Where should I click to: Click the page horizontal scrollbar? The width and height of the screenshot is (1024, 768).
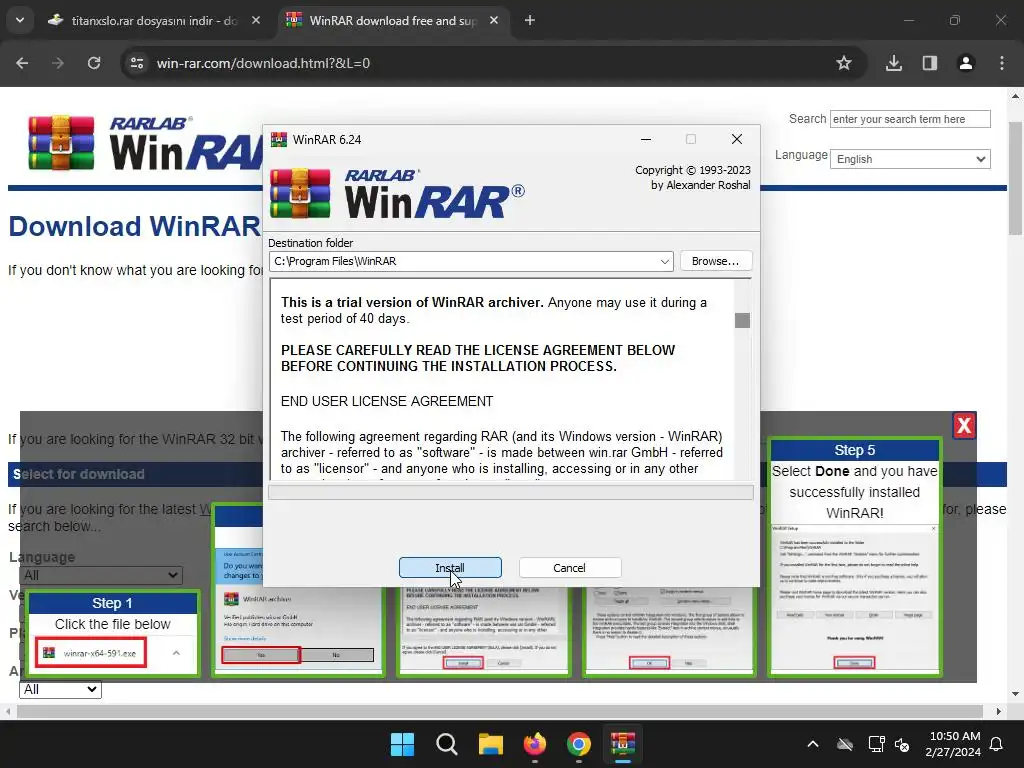pos(500,711)
